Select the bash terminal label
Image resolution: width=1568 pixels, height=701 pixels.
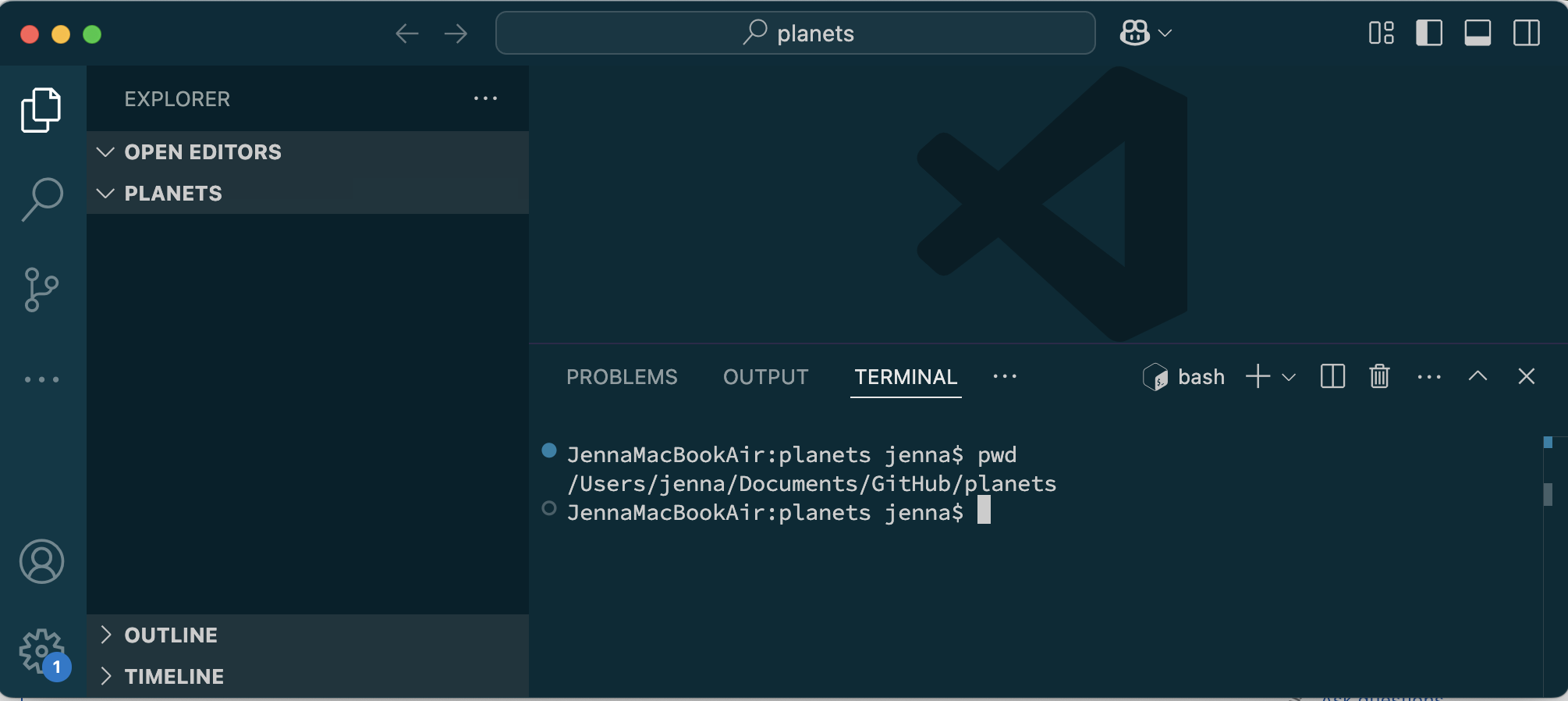click(x=1201, y=377)
